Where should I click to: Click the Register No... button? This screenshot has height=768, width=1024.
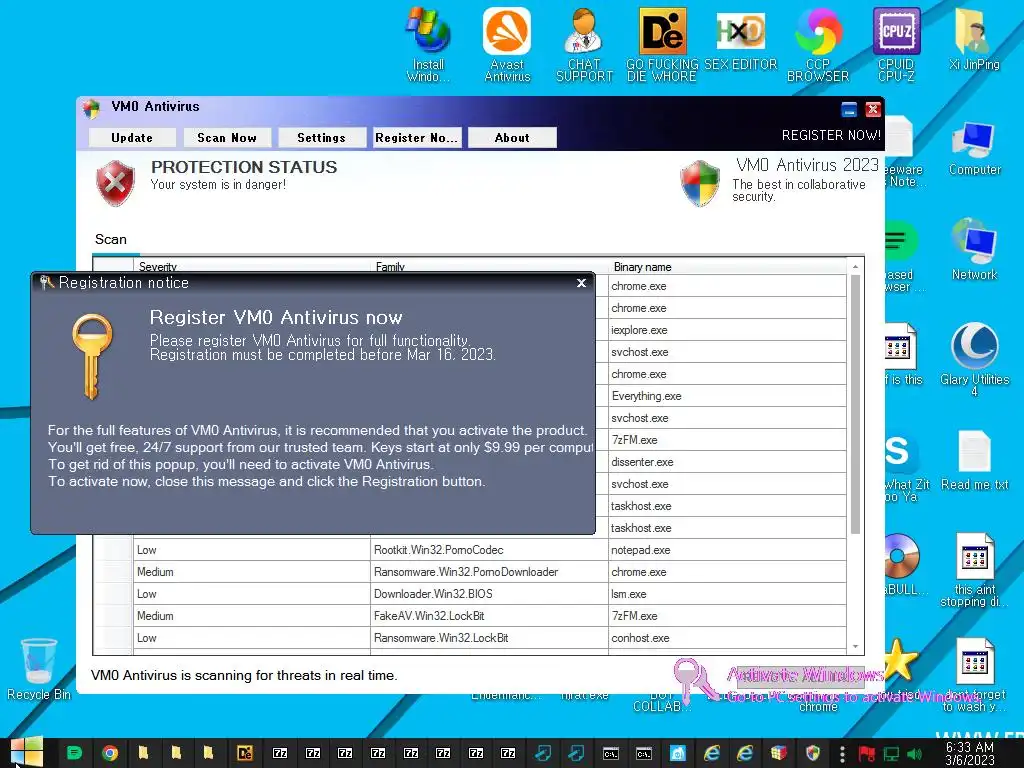tap(416, 138)
